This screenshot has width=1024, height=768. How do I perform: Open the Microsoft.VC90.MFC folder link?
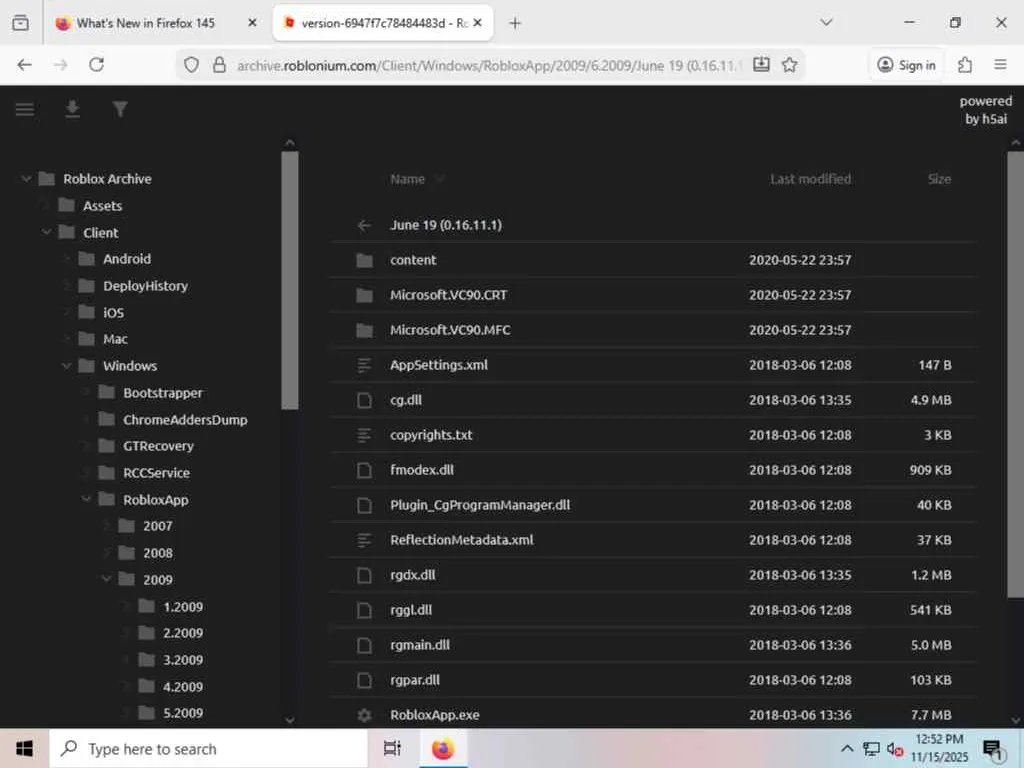tap(450, 330)
